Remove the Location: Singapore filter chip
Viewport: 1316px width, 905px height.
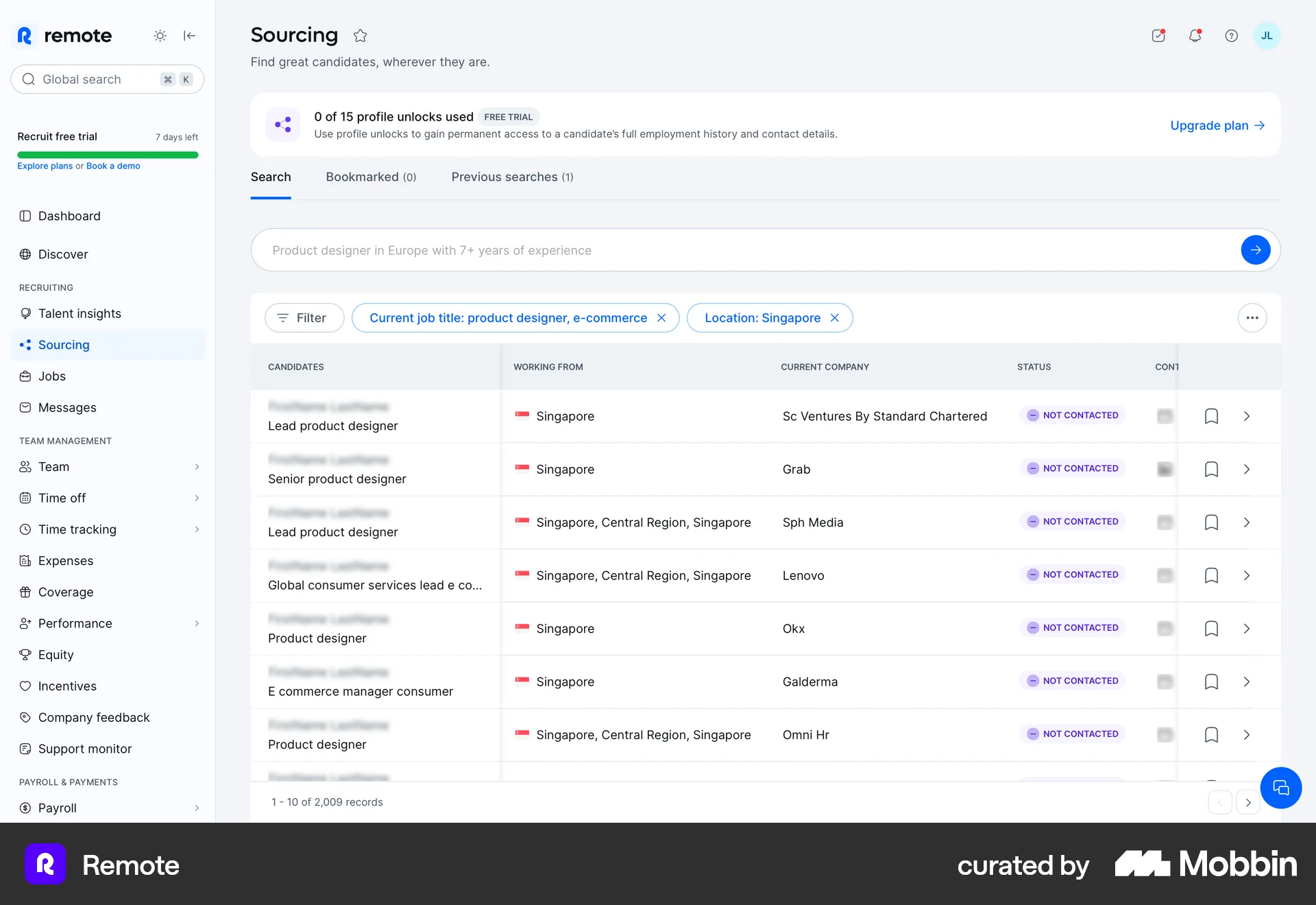(x=835, y=317)
